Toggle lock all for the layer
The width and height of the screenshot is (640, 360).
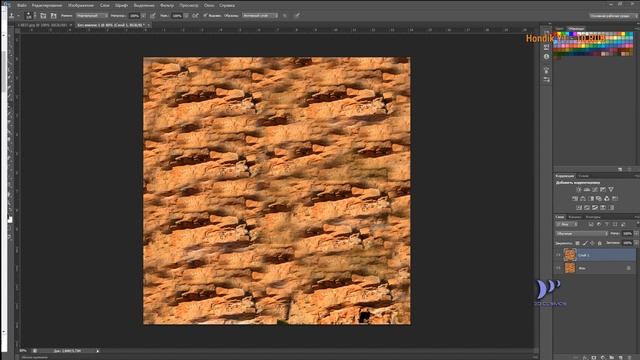point(600,243)
